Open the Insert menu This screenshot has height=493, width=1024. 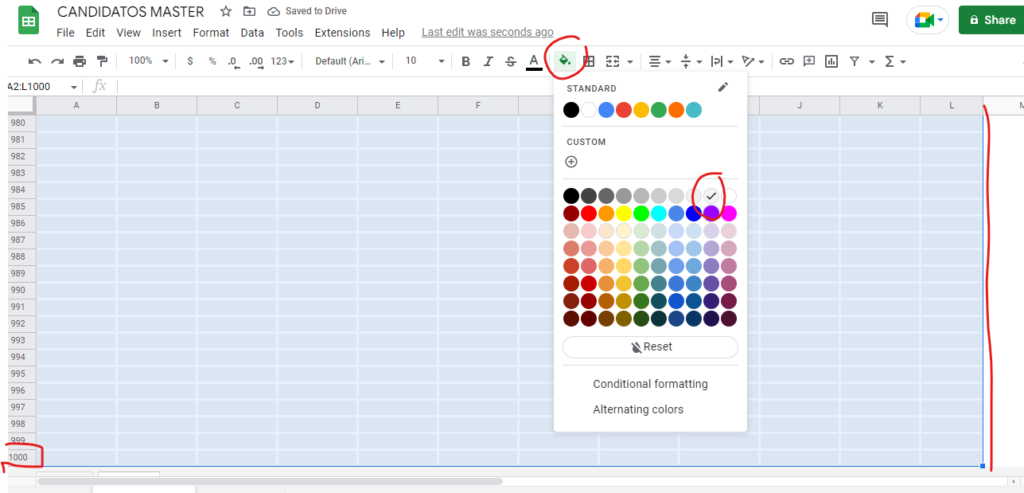(x=167, y=33)
